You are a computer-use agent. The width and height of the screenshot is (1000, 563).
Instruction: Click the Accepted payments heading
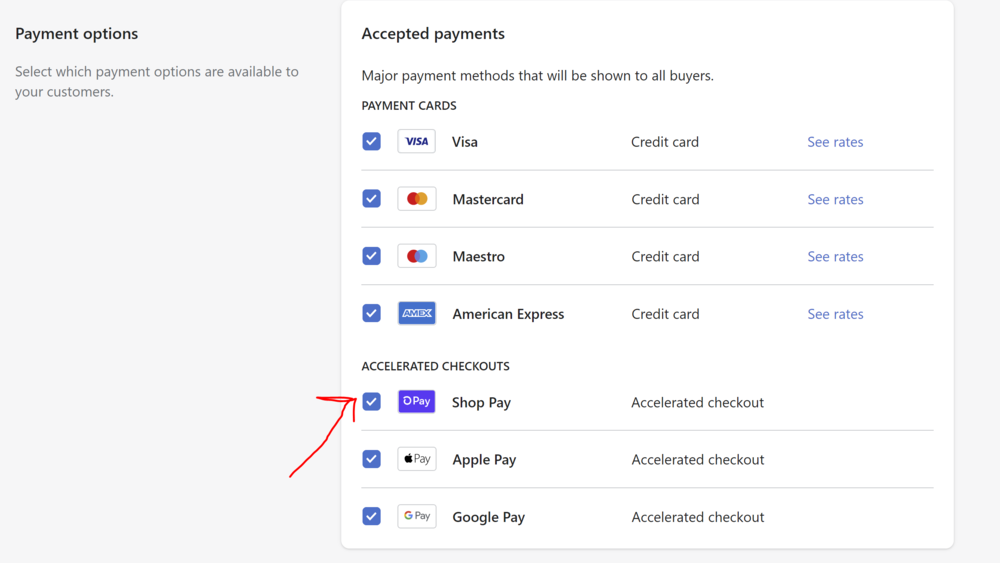point(433,34)
